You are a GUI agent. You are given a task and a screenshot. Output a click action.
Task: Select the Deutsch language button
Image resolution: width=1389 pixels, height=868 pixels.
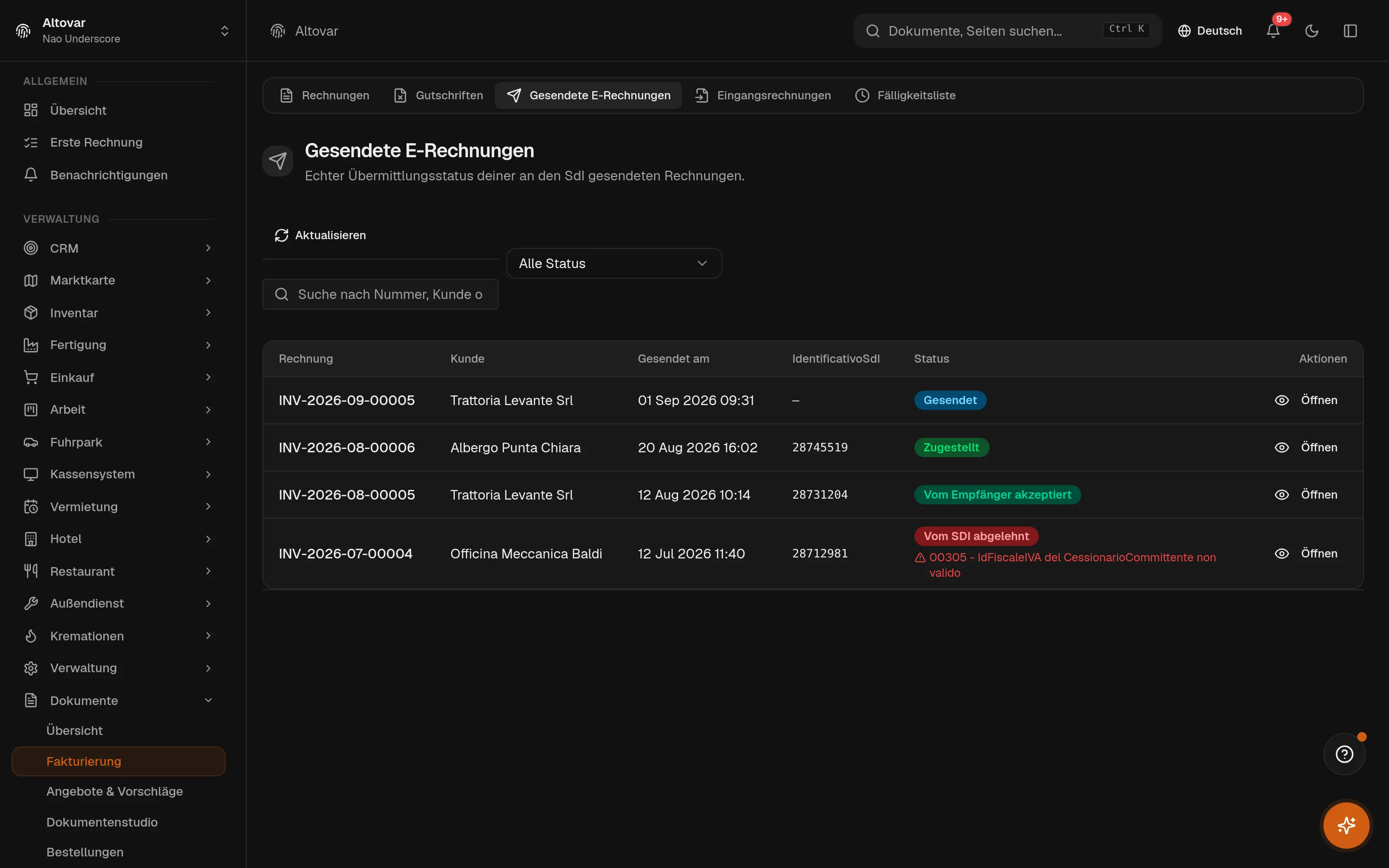pyautogui.click(x=1210, y=31)
